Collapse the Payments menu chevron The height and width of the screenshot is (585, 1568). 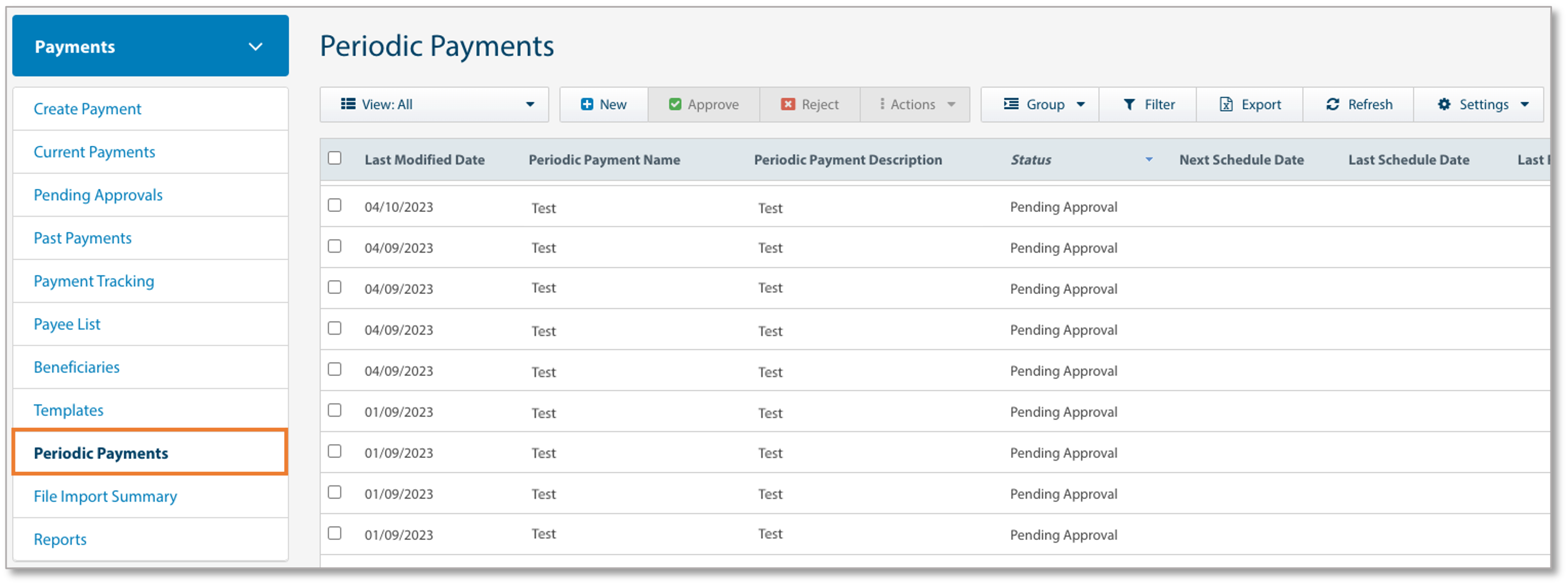click(x=256, y=46)
